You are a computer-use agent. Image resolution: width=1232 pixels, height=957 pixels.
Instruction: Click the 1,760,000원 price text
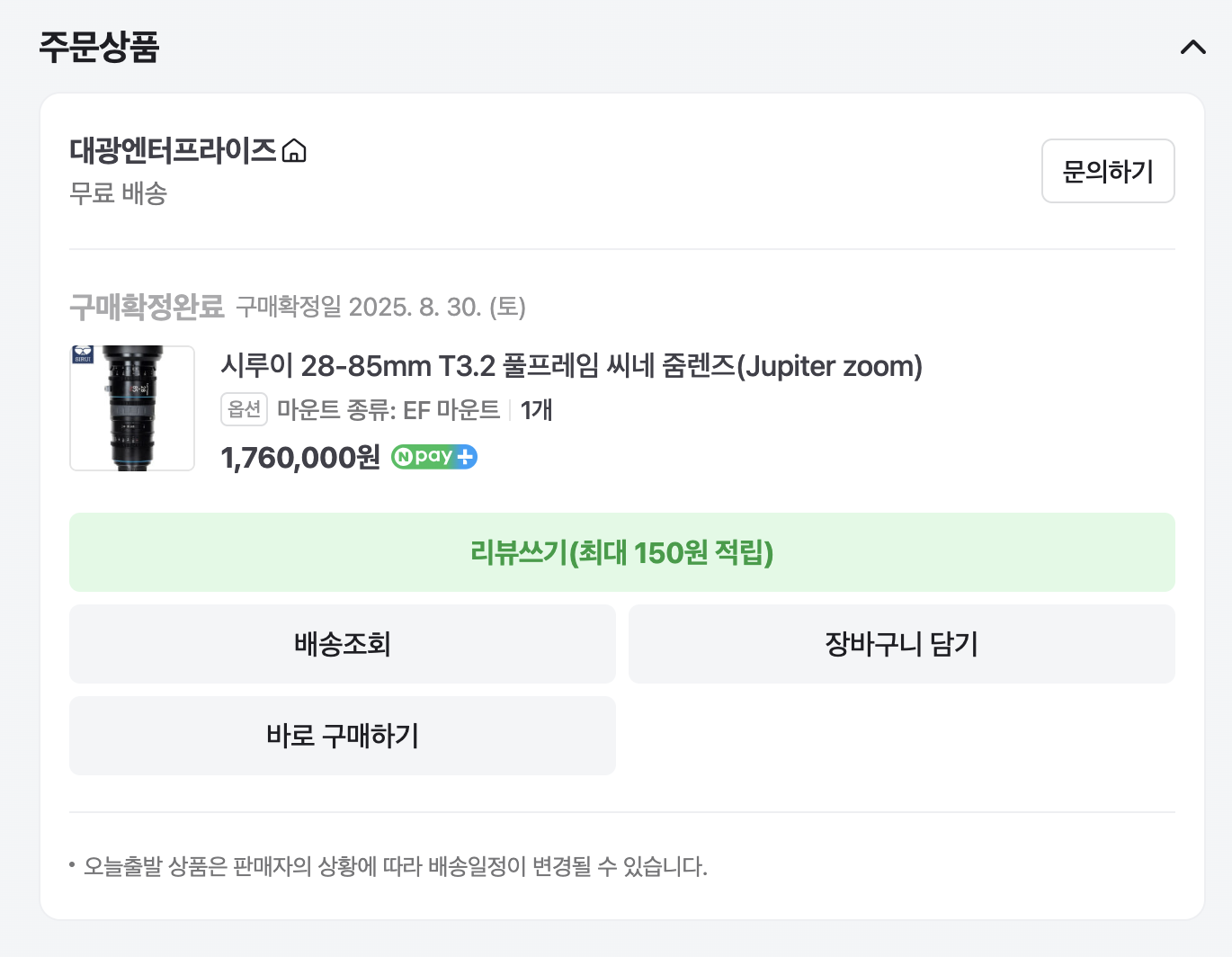click(300, 458)
